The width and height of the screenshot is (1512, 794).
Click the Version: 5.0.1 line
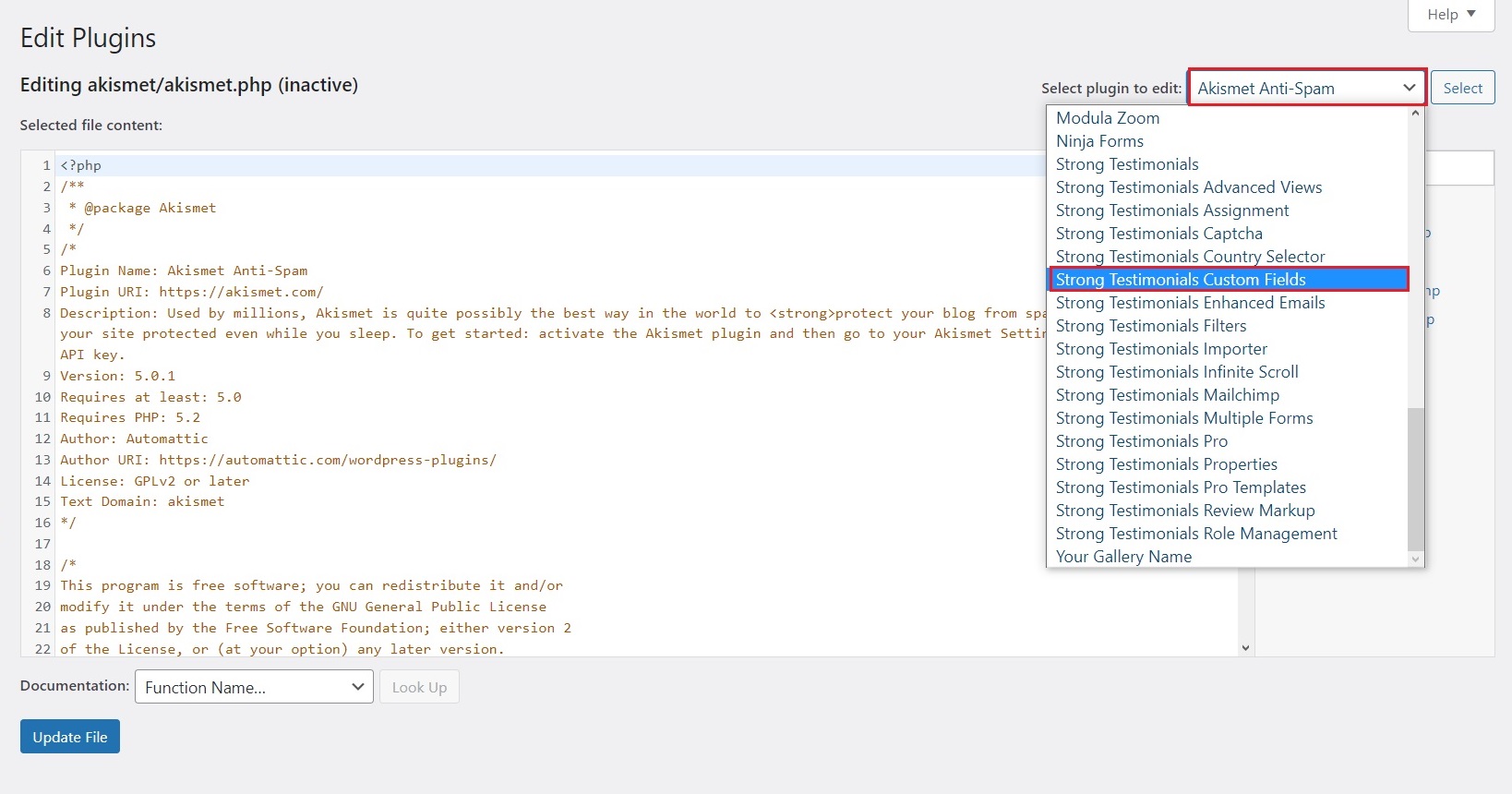point(117,376)
